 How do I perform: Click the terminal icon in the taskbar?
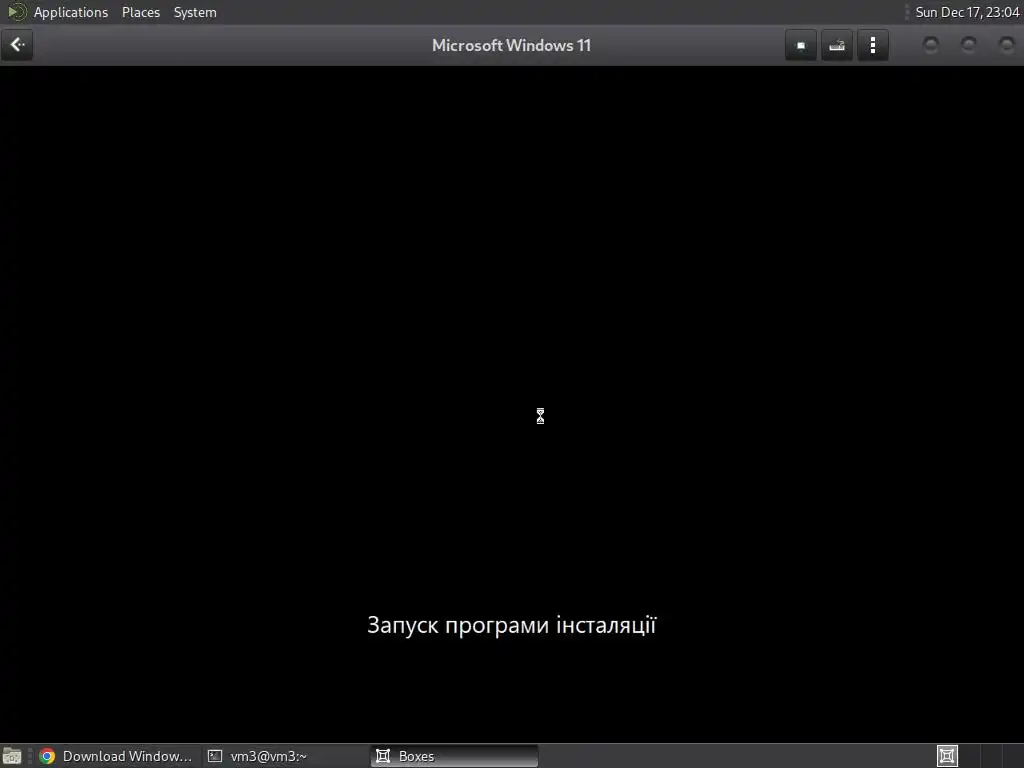215,756
